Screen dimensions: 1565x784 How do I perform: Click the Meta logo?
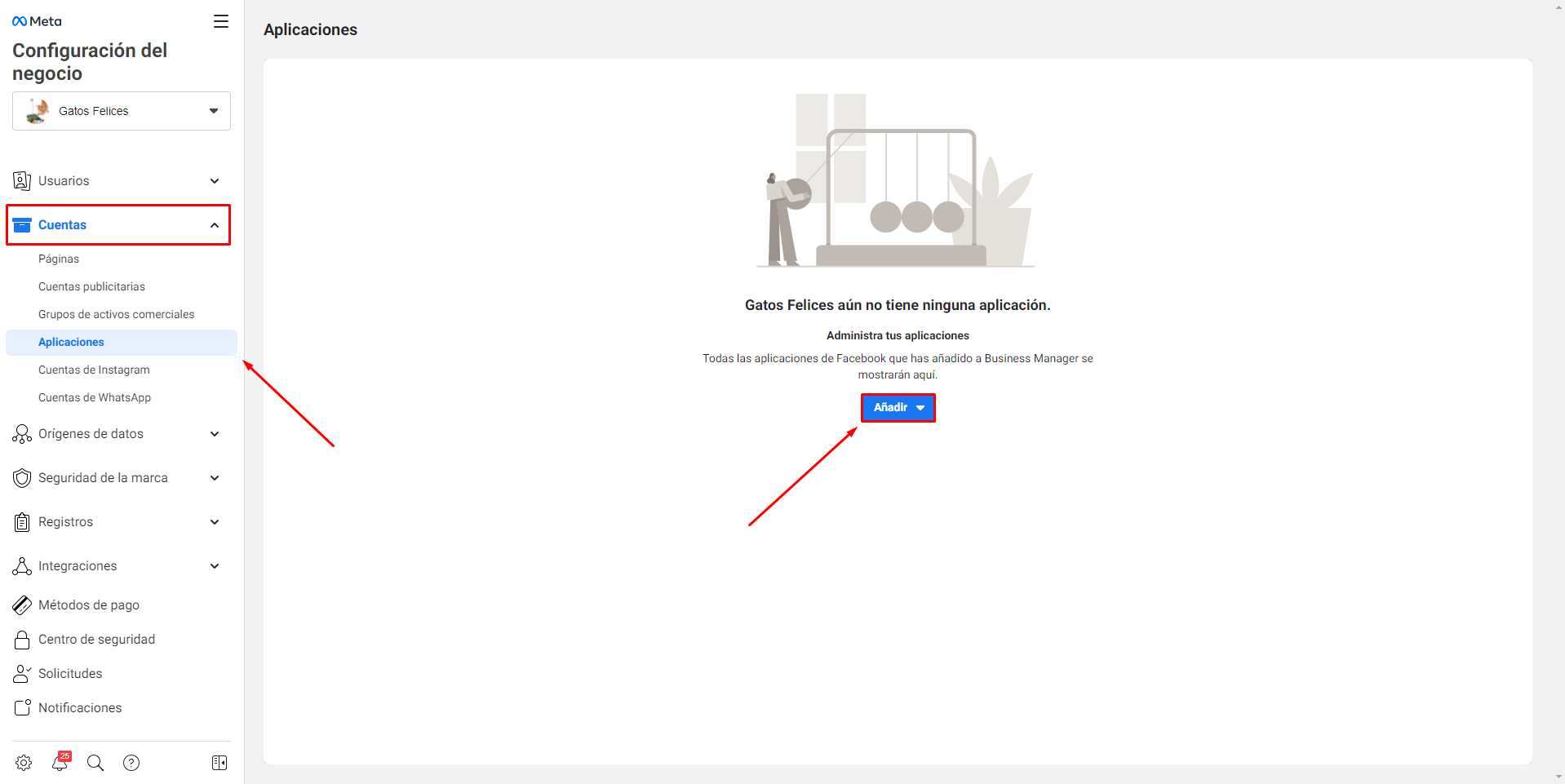tap(37, 21)
